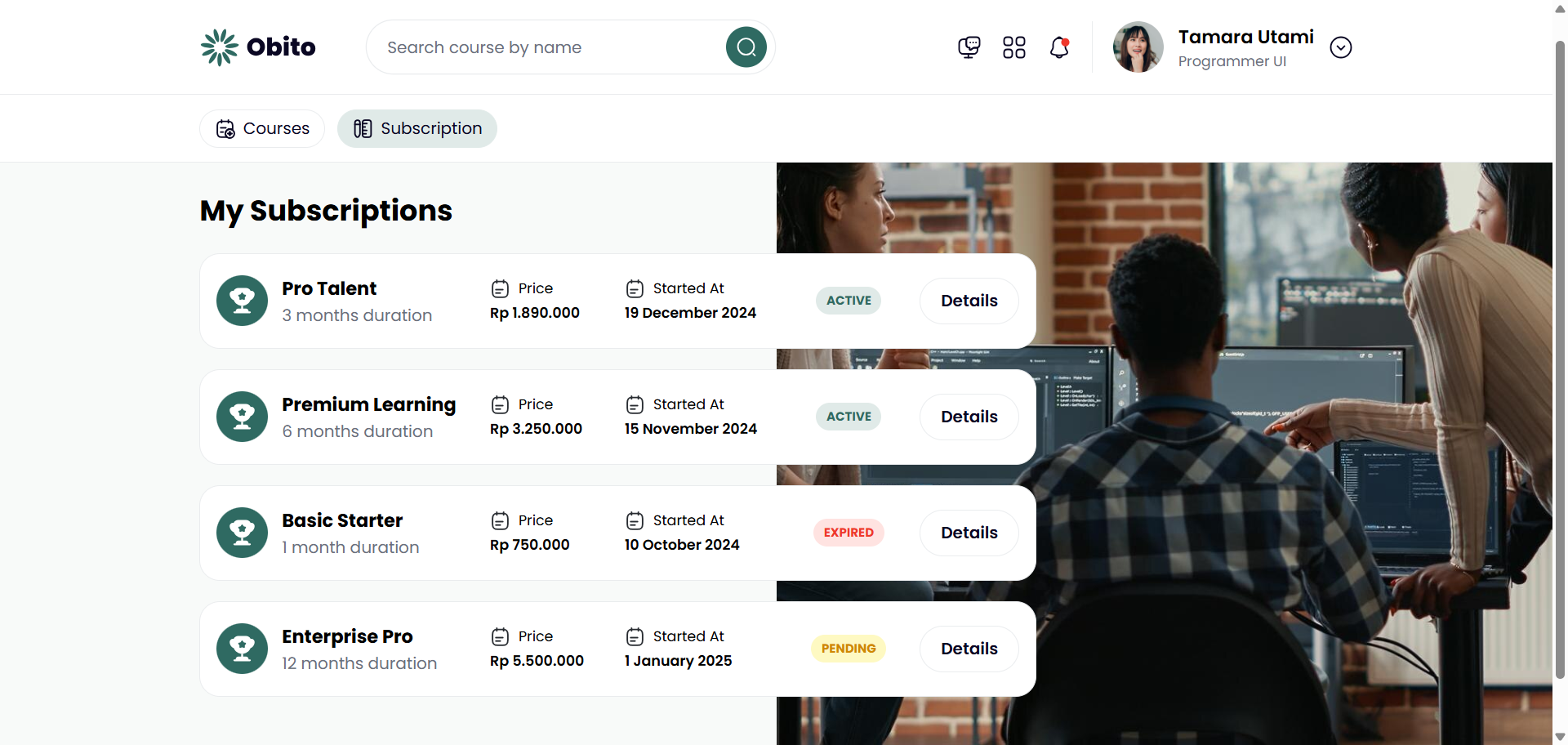Open the four-squares apps grid icon
The image size is (1568, 745).
click(1013, 47)
